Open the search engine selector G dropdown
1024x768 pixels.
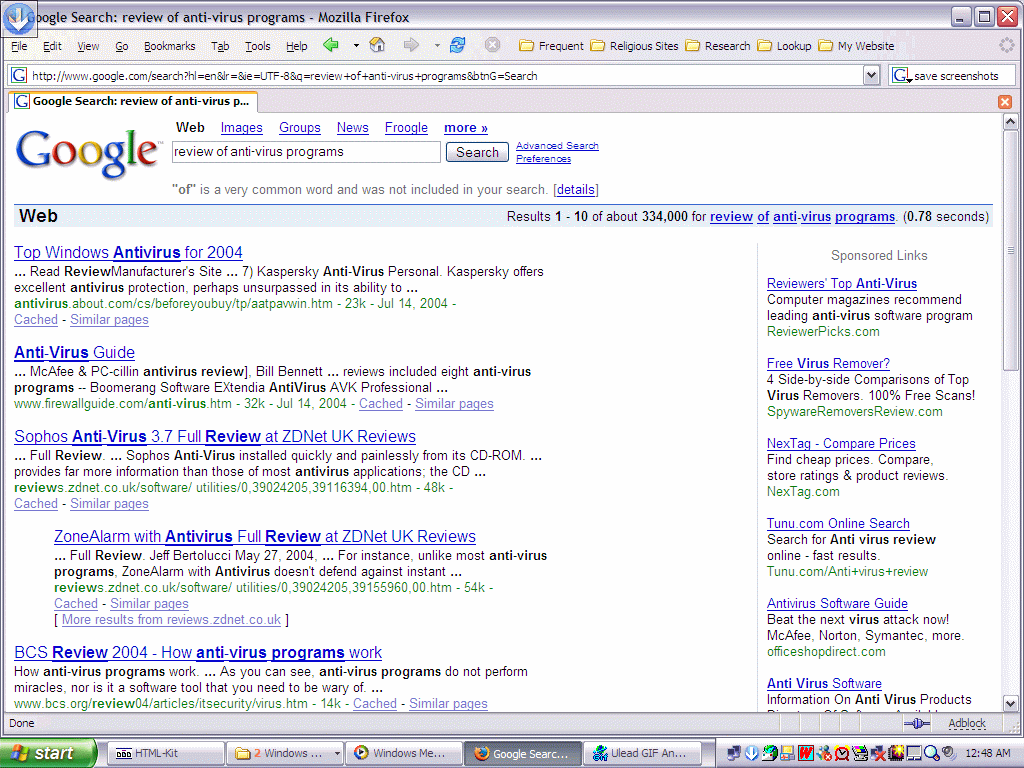901,76
